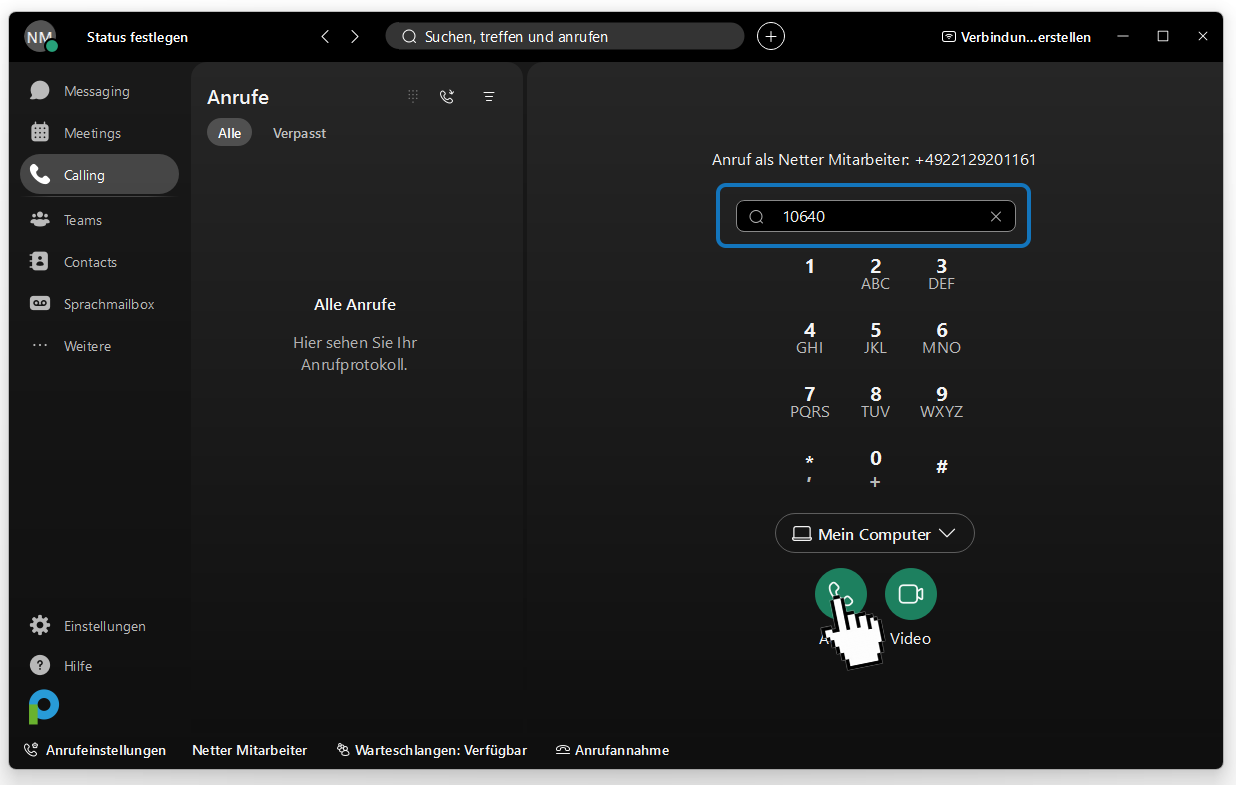The width and height of the screenshot is (1236, 785).
Task: Open Contacts in the sidebar
Action: [98, 262]
